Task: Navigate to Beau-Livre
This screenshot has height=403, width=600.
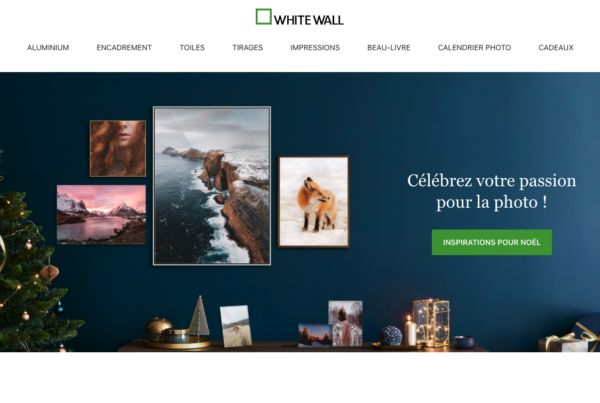Action: 389,47
